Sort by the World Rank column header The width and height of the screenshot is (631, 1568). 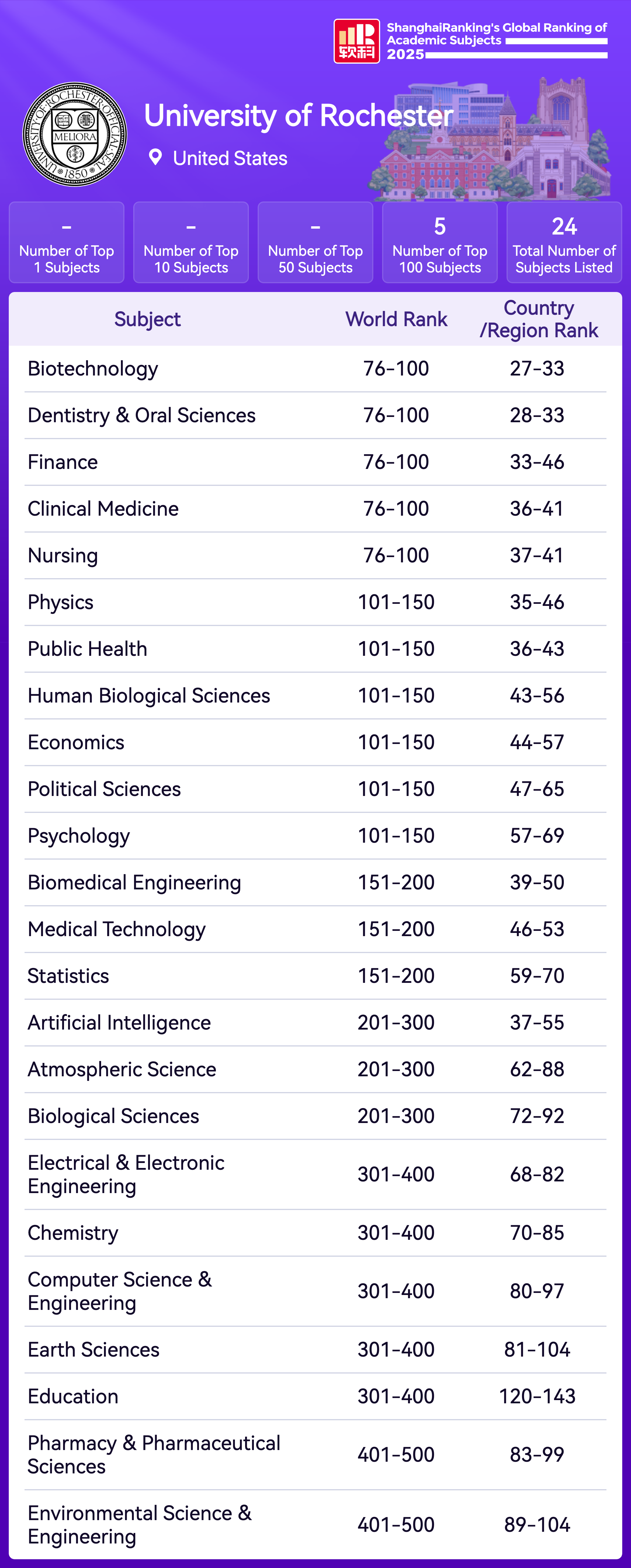[x=396, y=319]
